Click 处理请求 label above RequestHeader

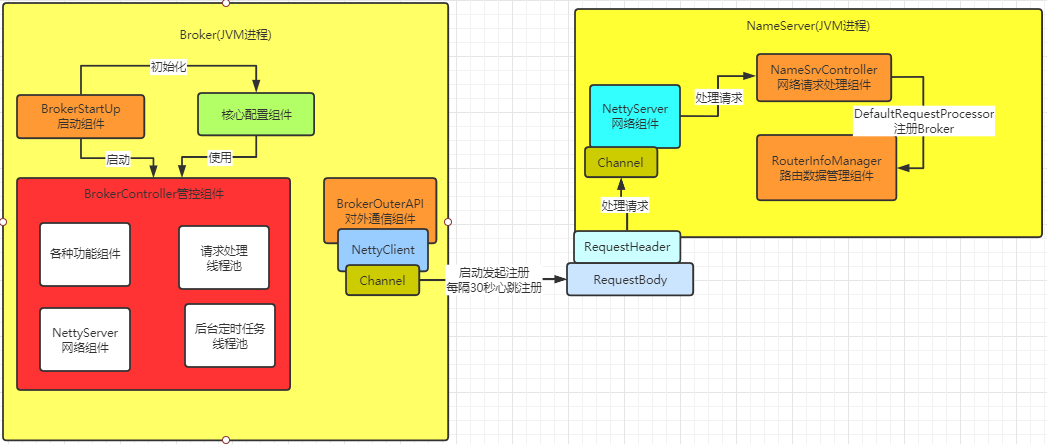(x=625, y=205)
